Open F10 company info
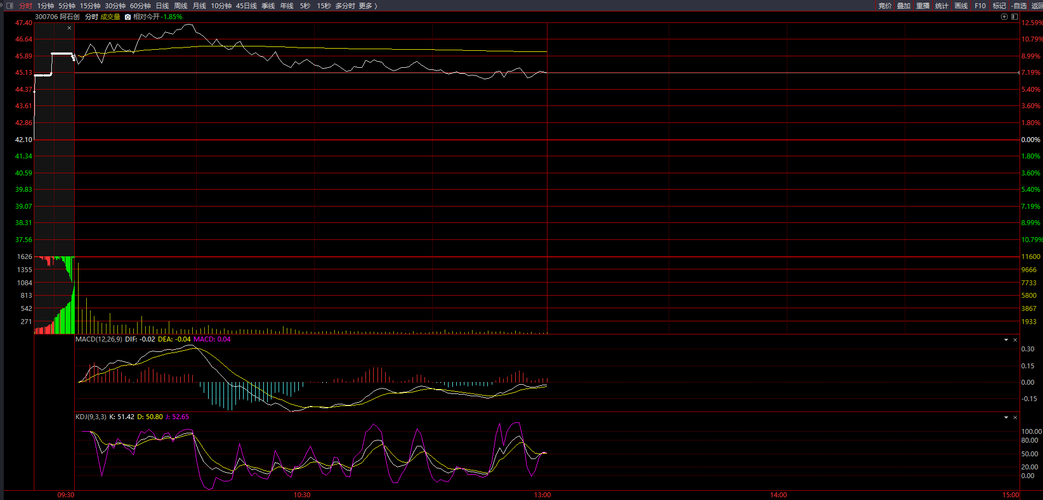The height and width of the screenshot is (500, 1043). click(980, 5)
